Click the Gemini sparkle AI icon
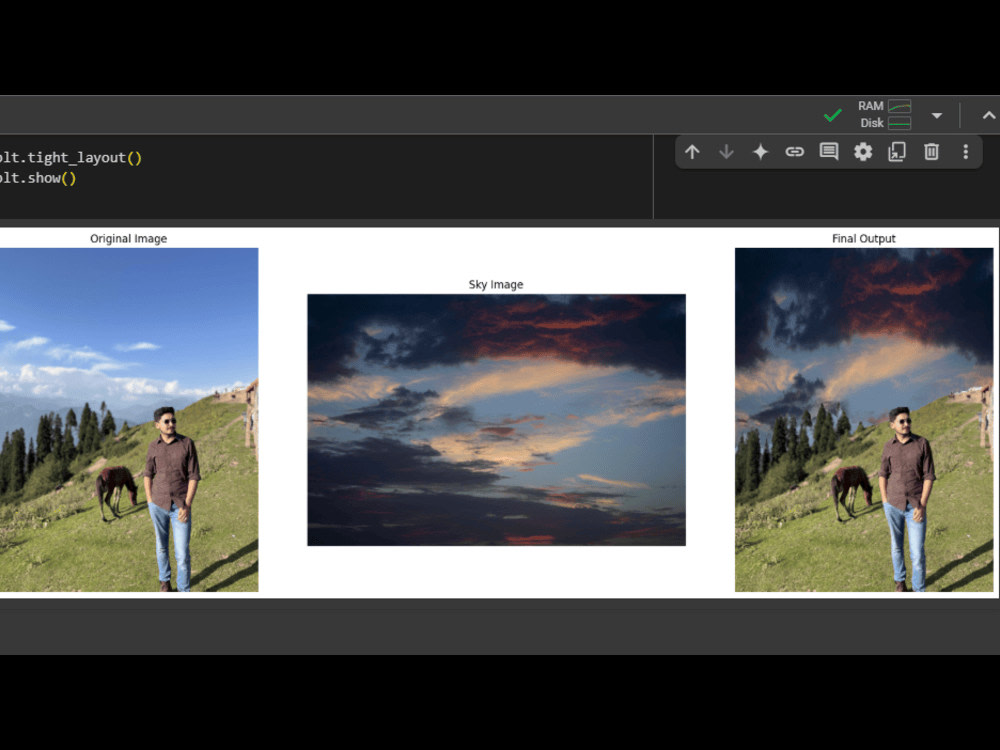Viewport: 1000px width, 750px height. pyautogui.click(x=760, y=152)
